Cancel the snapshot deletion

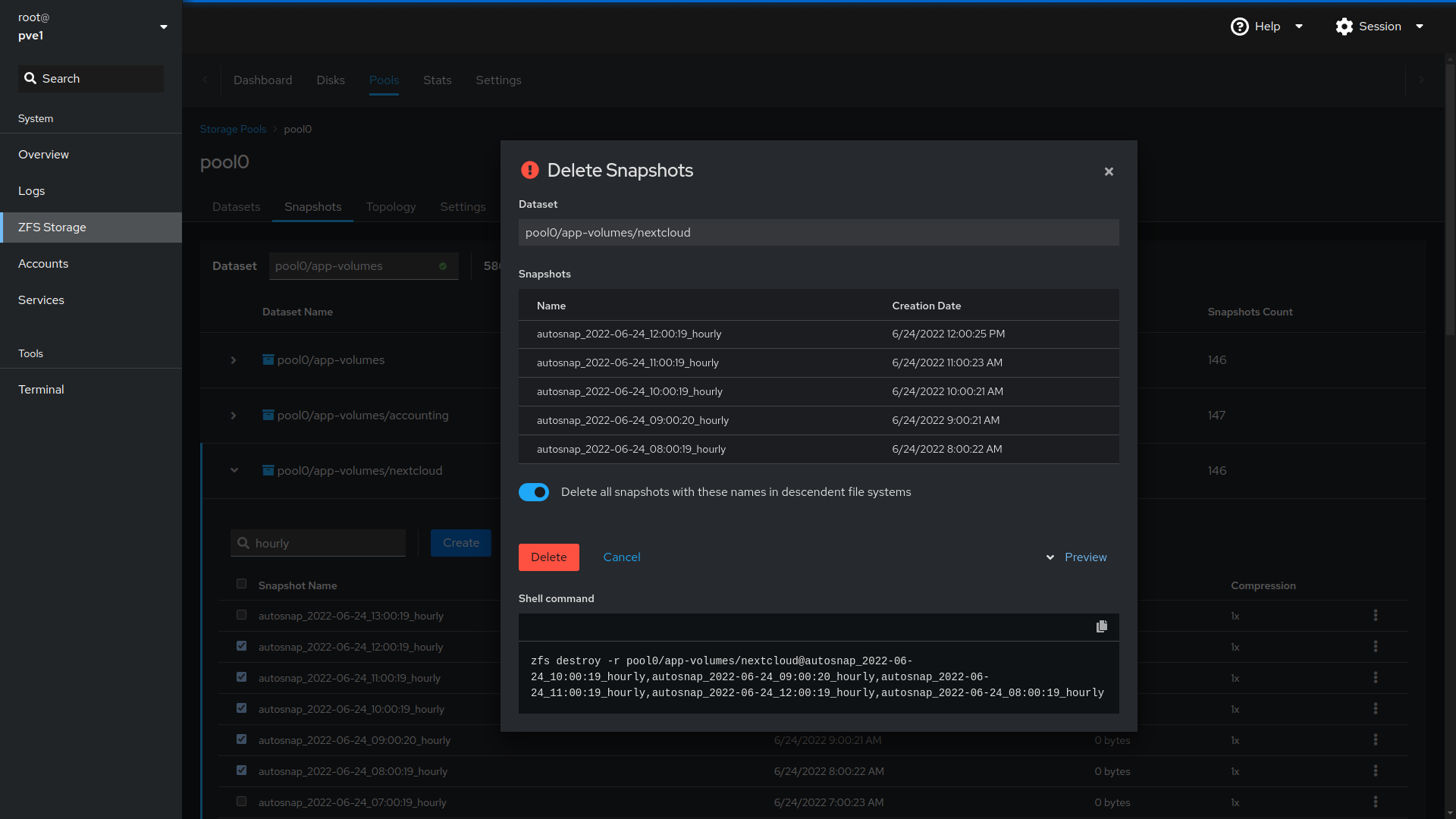(622, 557)
